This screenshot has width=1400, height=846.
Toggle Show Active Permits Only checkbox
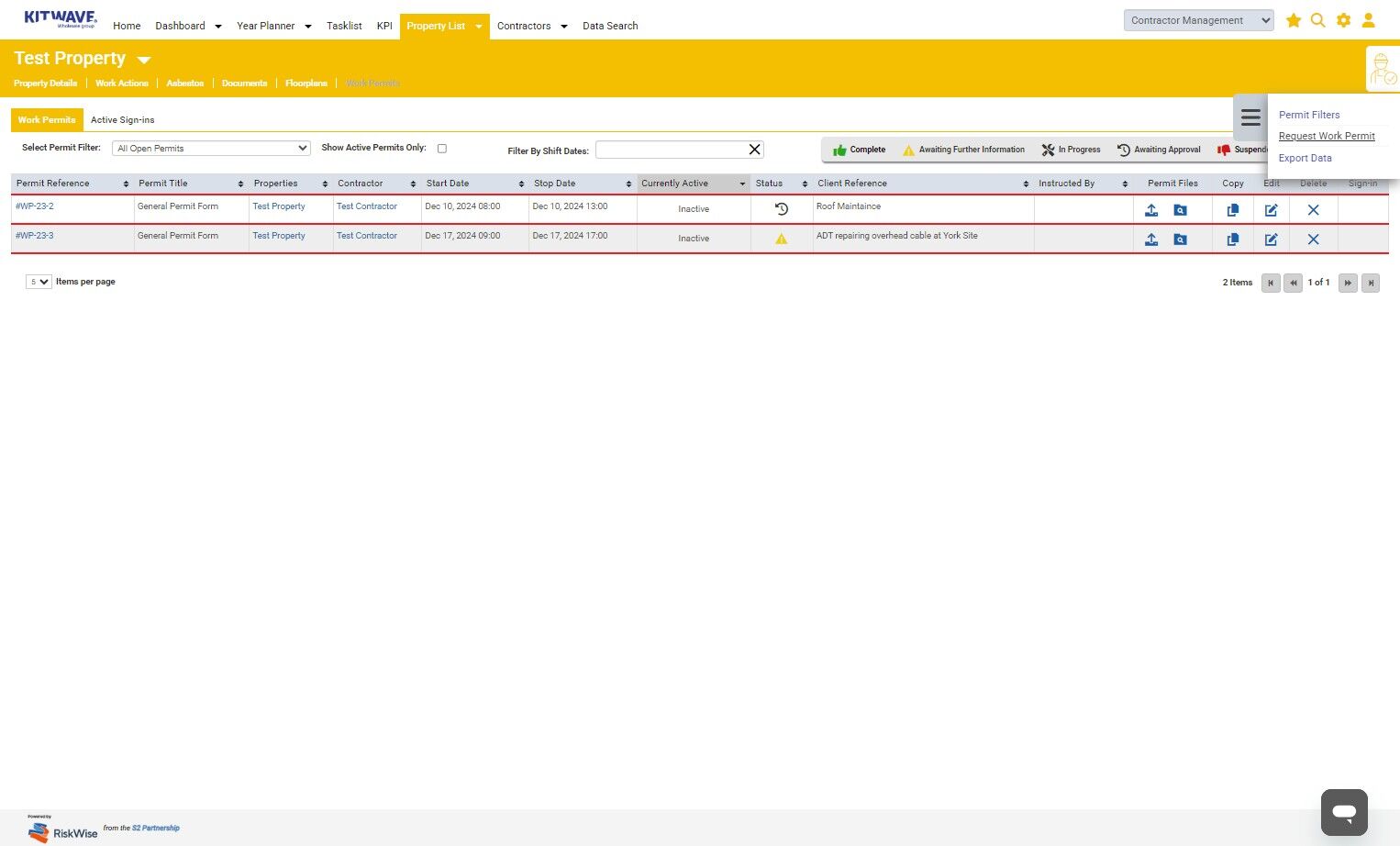442,149
